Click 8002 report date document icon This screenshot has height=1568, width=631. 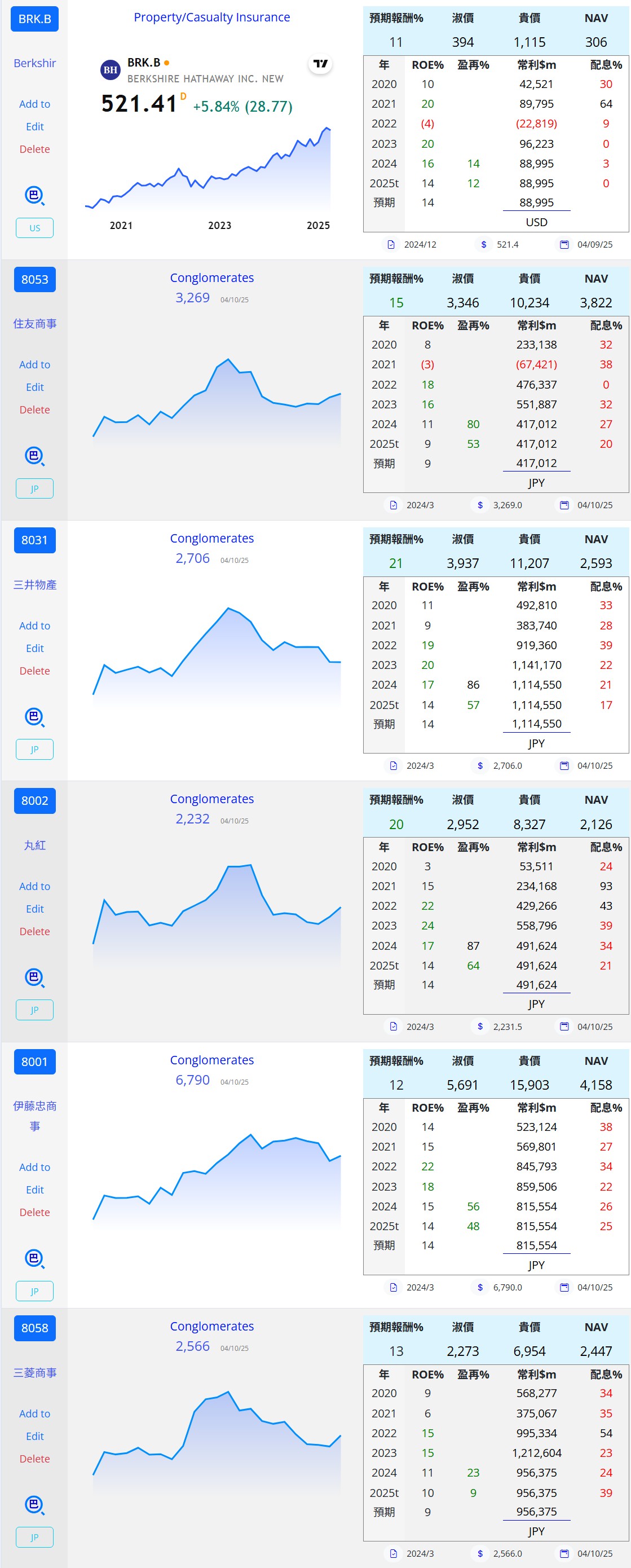click(x=394, y=1027)
